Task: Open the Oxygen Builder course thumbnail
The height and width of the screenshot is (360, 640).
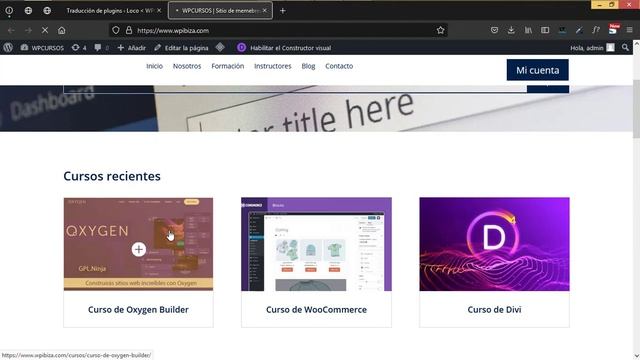Action: 138,244
